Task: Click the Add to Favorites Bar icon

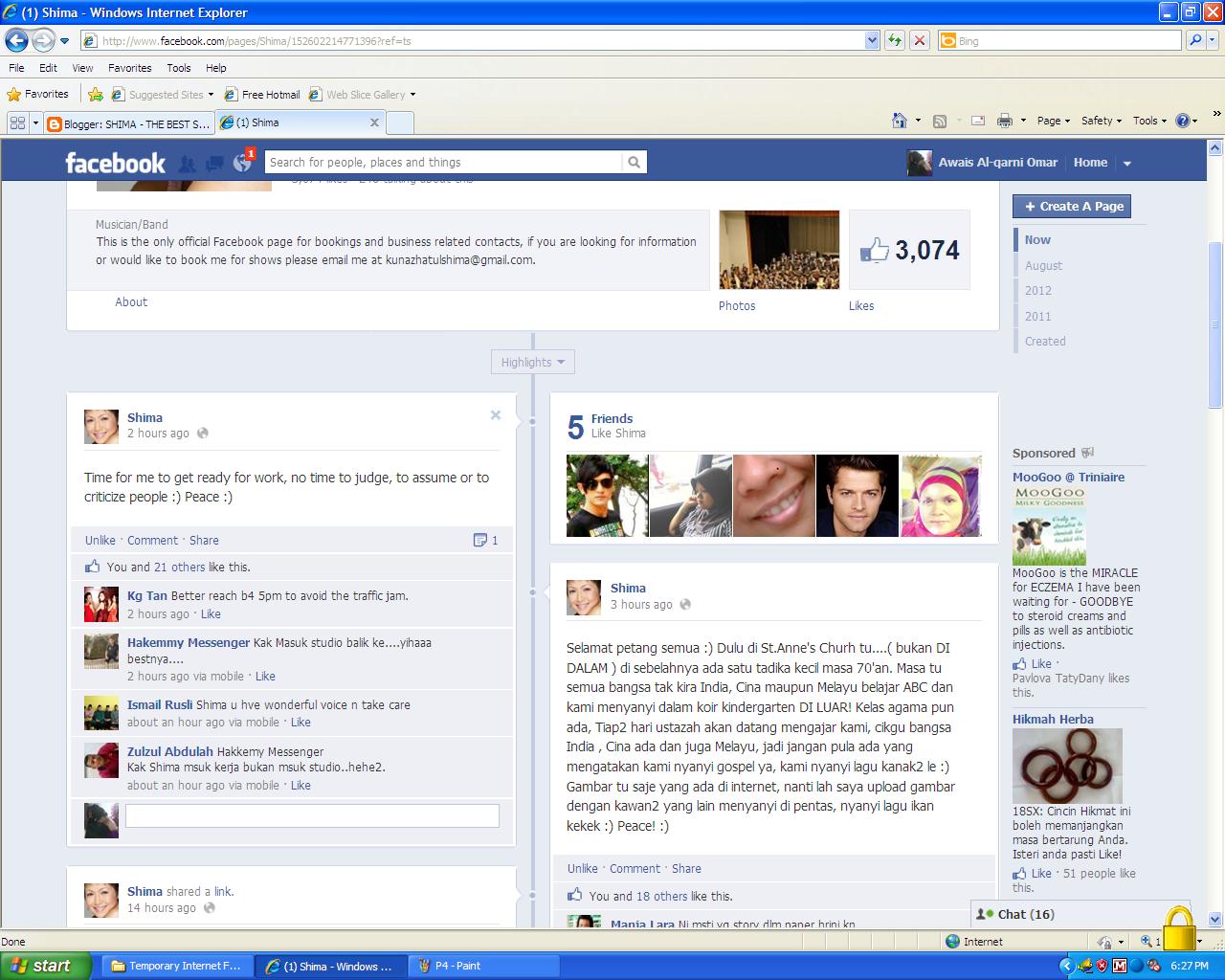Action: click(96, 94)
